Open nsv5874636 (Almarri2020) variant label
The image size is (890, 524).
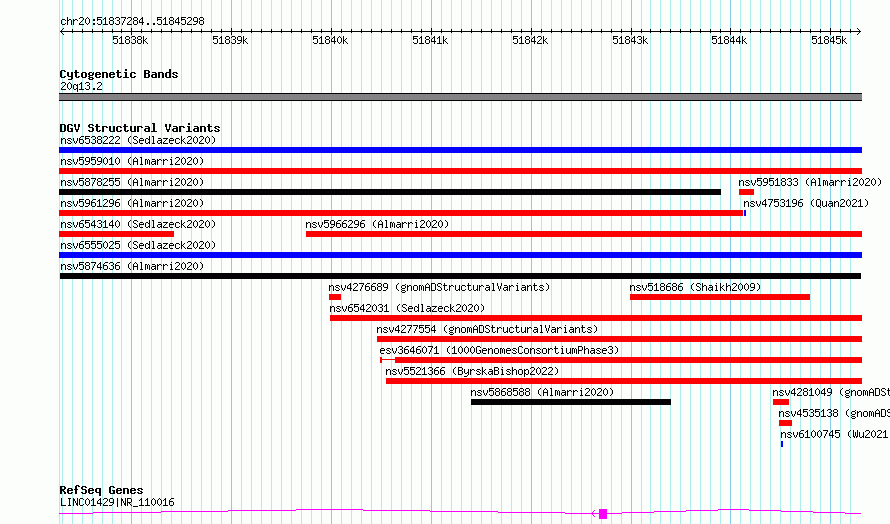pyautogui.click(x=132, y=266)
